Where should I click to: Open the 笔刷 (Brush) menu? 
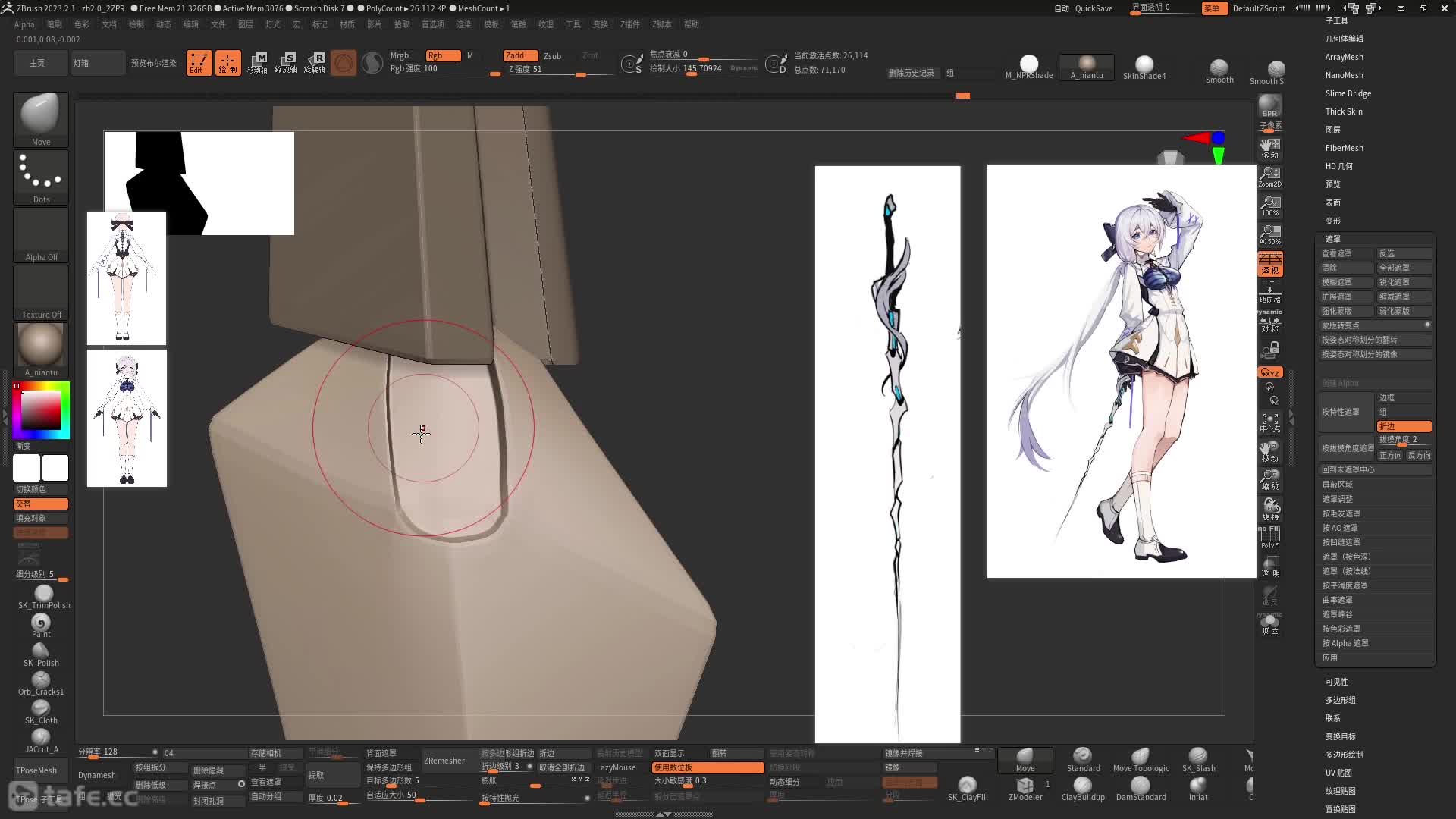pyautogui.click(x=55, y=24)
